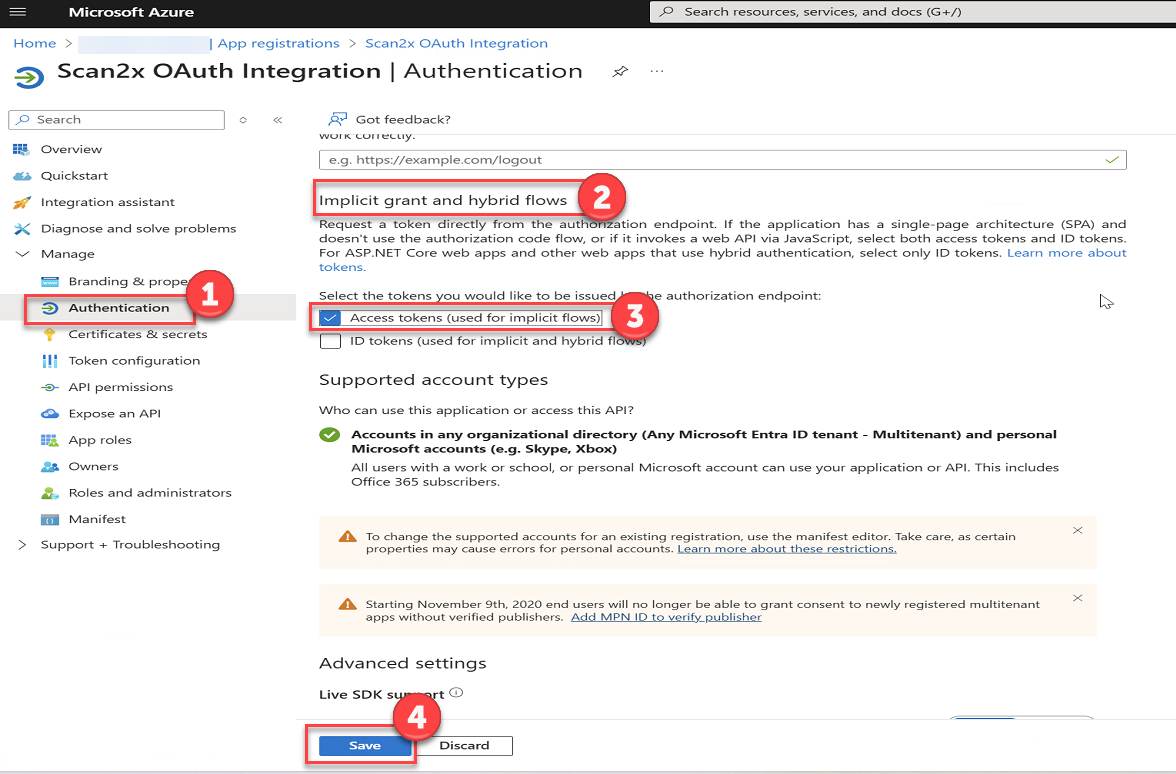This screenshot has height=774, width=1176.
Task: Click the Save button
Action: [364, 746]
